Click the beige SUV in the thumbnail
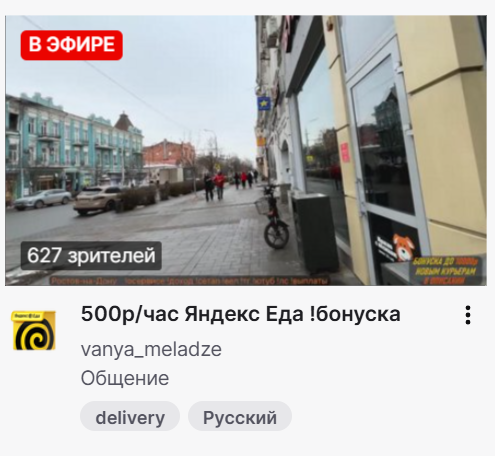Image resolution: width=495 pixels, height=456 pixels. click(x=97, y=200)
